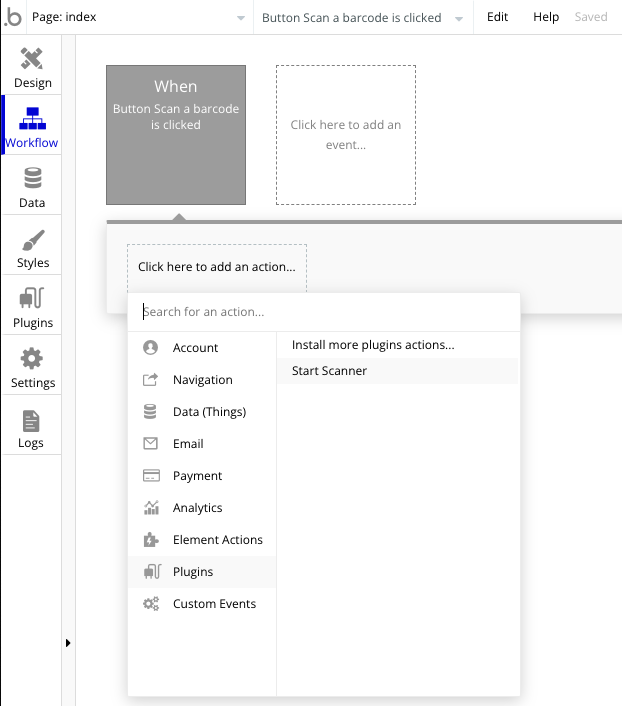Select the Start Scanner action
This screenshot has height=706, width=622.
point(398,371)
